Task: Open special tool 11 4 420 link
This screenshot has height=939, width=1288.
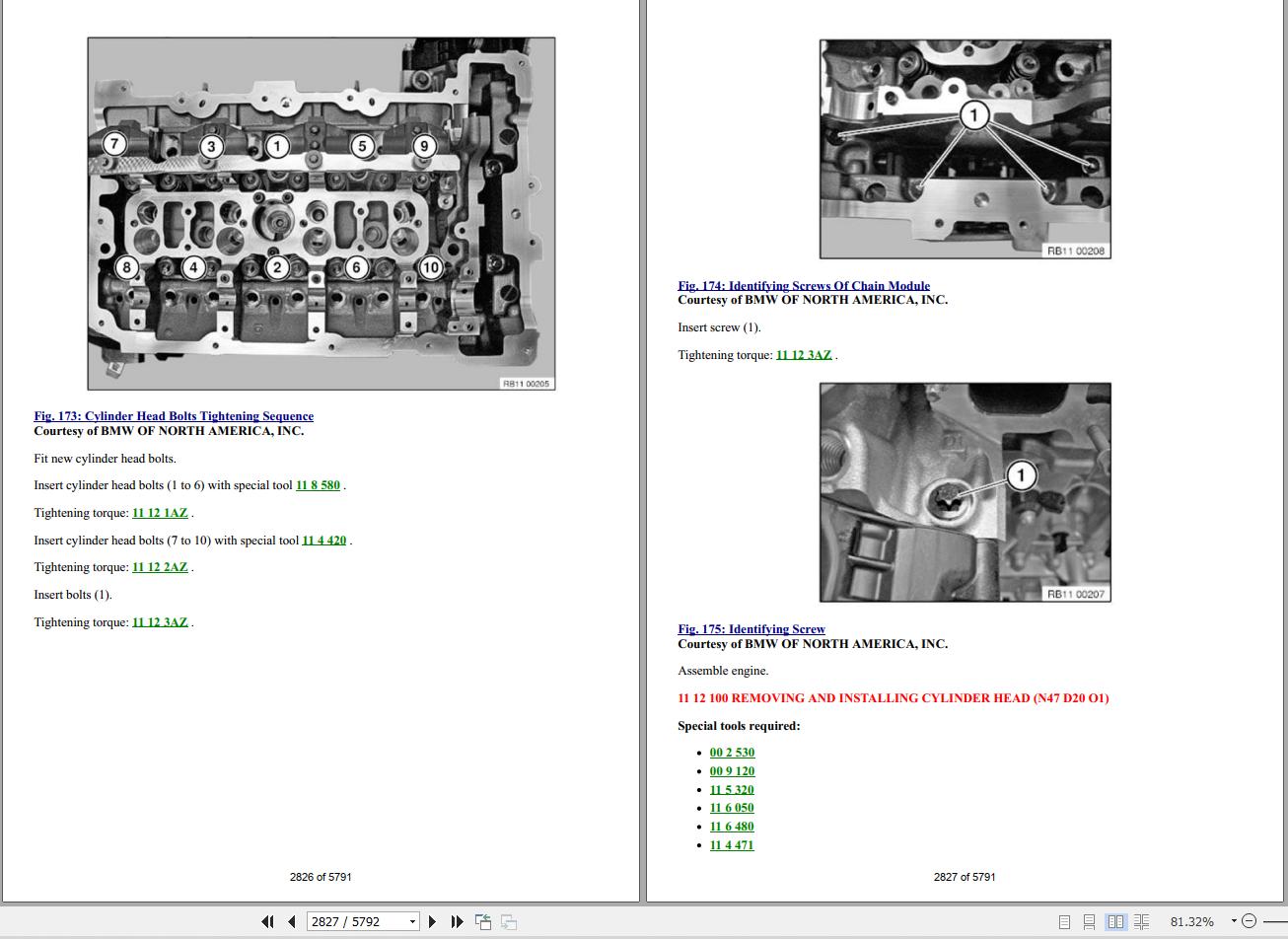Action: tap(324, 541)
